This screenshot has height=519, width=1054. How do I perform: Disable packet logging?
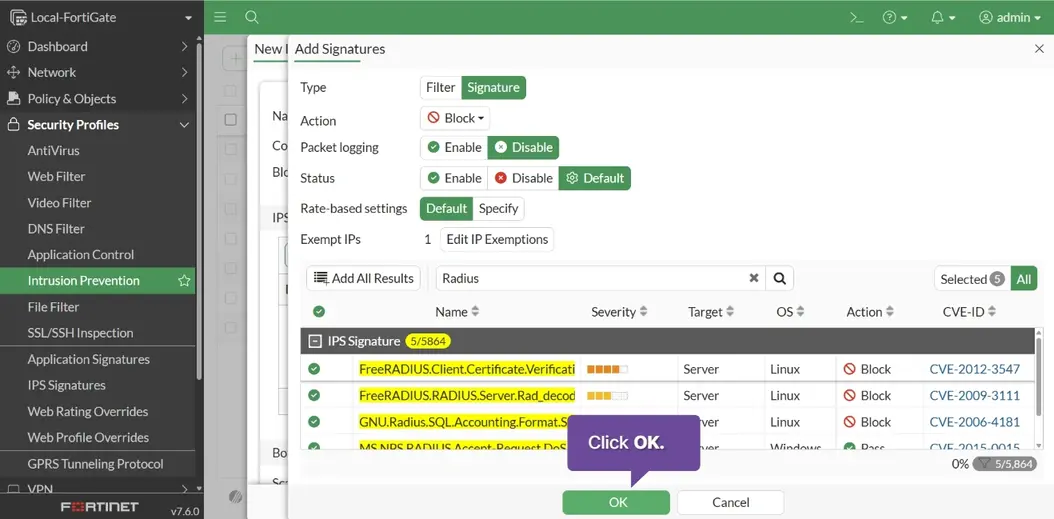[523, 147]
